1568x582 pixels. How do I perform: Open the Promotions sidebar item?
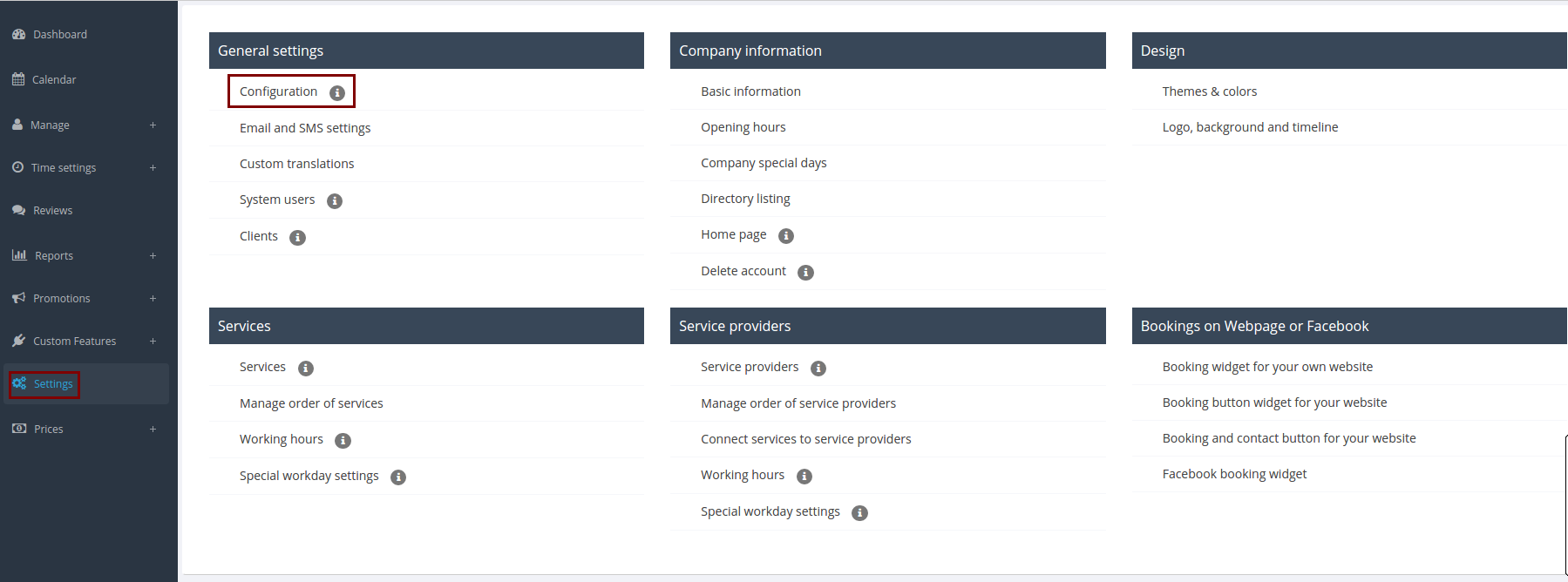click(61, 298)
